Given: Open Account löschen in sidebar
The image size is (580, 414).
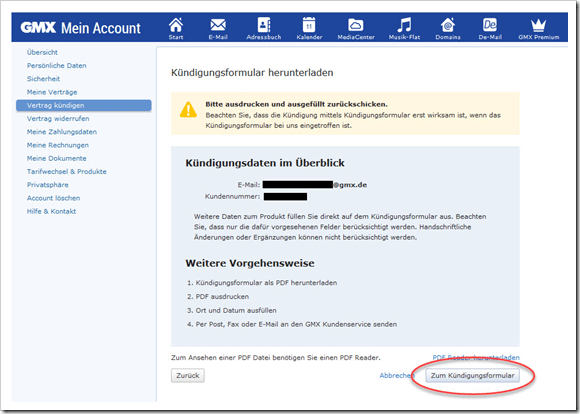Looking at the screenshot, I should click(x=53, y=198).
